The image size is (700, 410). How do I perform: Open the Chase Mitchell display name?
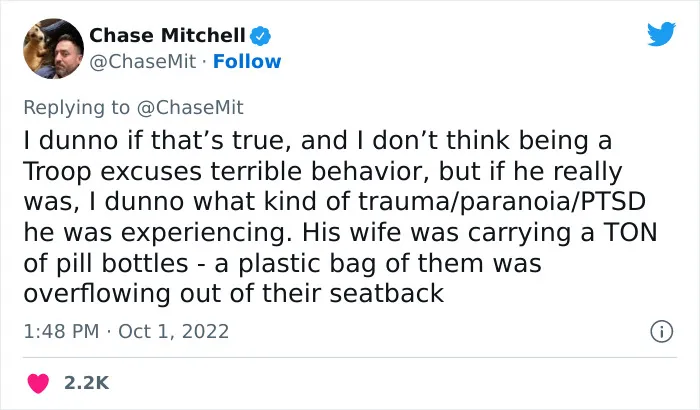(x=167, y=36)
